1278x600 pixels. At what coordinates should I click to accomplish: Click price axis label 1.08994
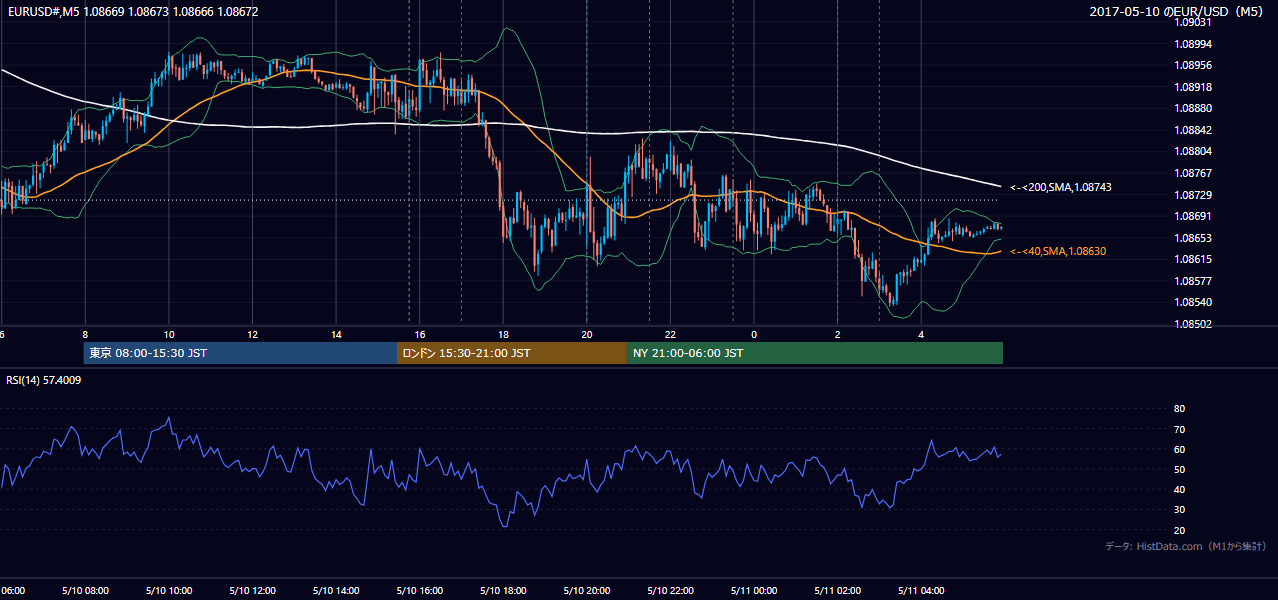tap(1194, 44)
